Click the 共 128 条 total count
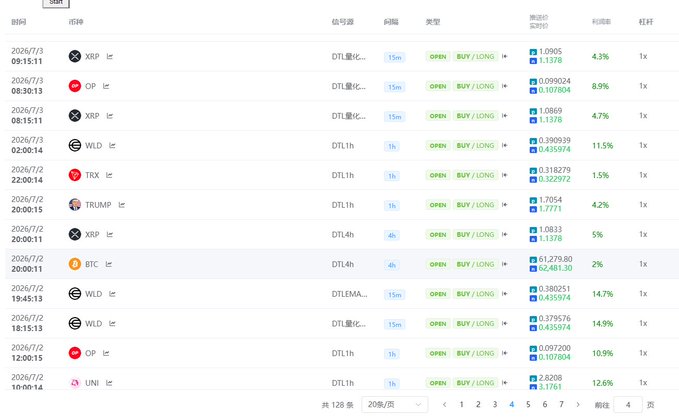The width and height of the screenshot is (679, 417). point(337,405)
